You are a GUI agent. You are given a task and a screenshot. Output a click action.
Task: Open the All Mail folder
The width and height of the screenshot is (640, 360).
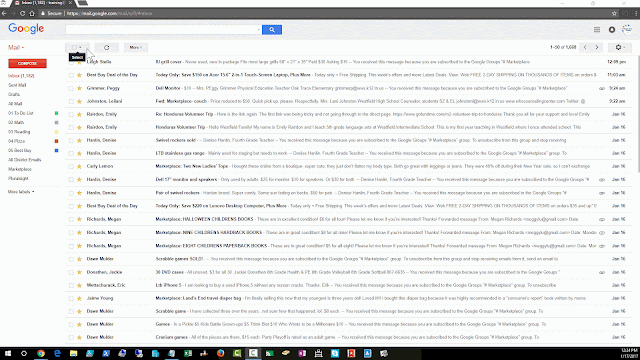click(x=15, y=104)
